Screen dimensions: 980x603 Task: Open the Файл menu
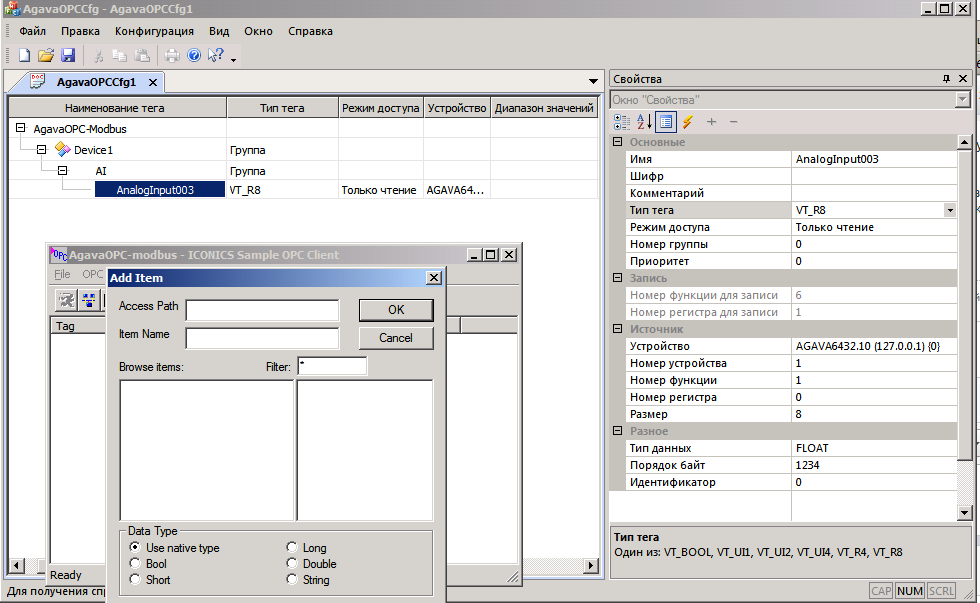32,31
